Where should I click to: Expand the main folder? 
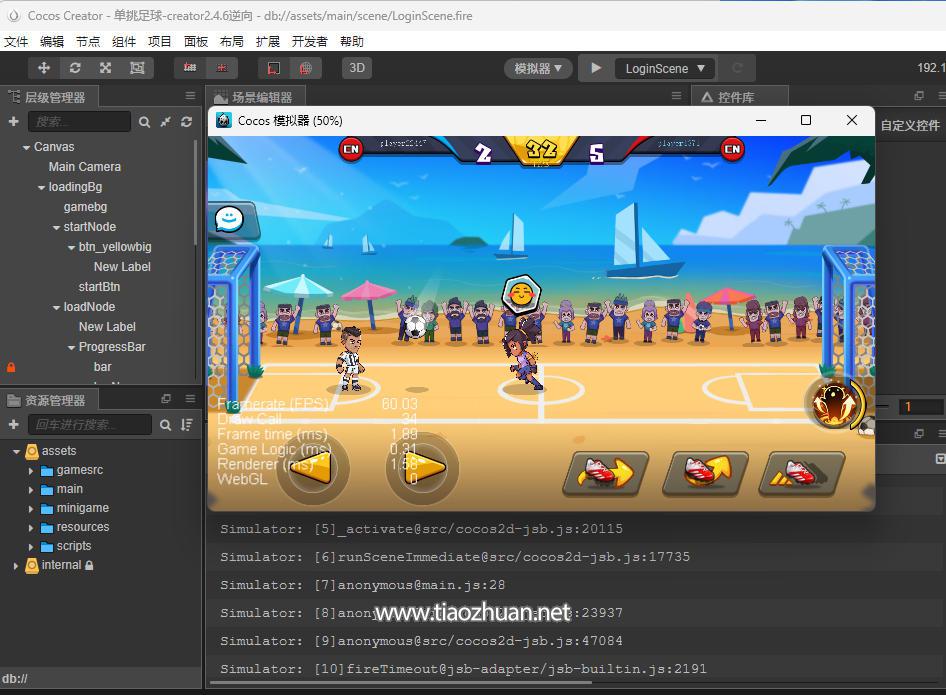click(31, 490)
